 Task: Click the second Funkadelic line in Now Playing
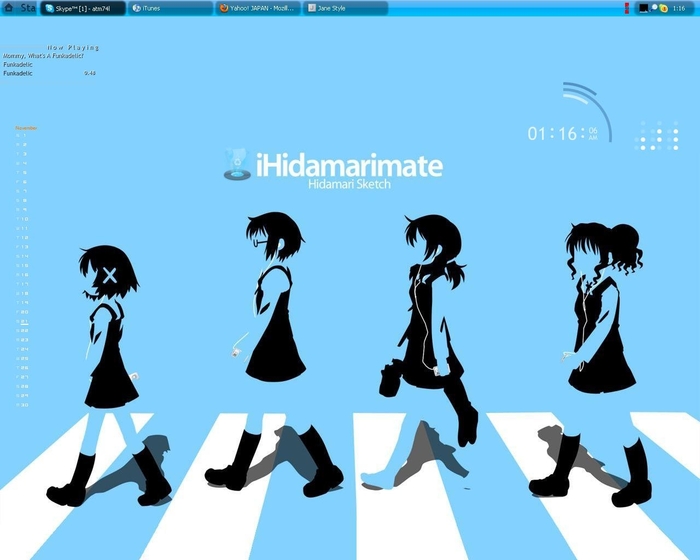click(x=18, y=73)
